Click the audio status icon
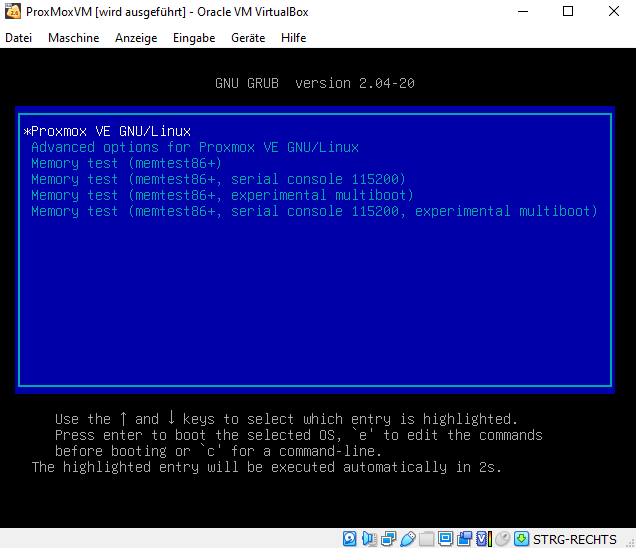 click(369, 539)
